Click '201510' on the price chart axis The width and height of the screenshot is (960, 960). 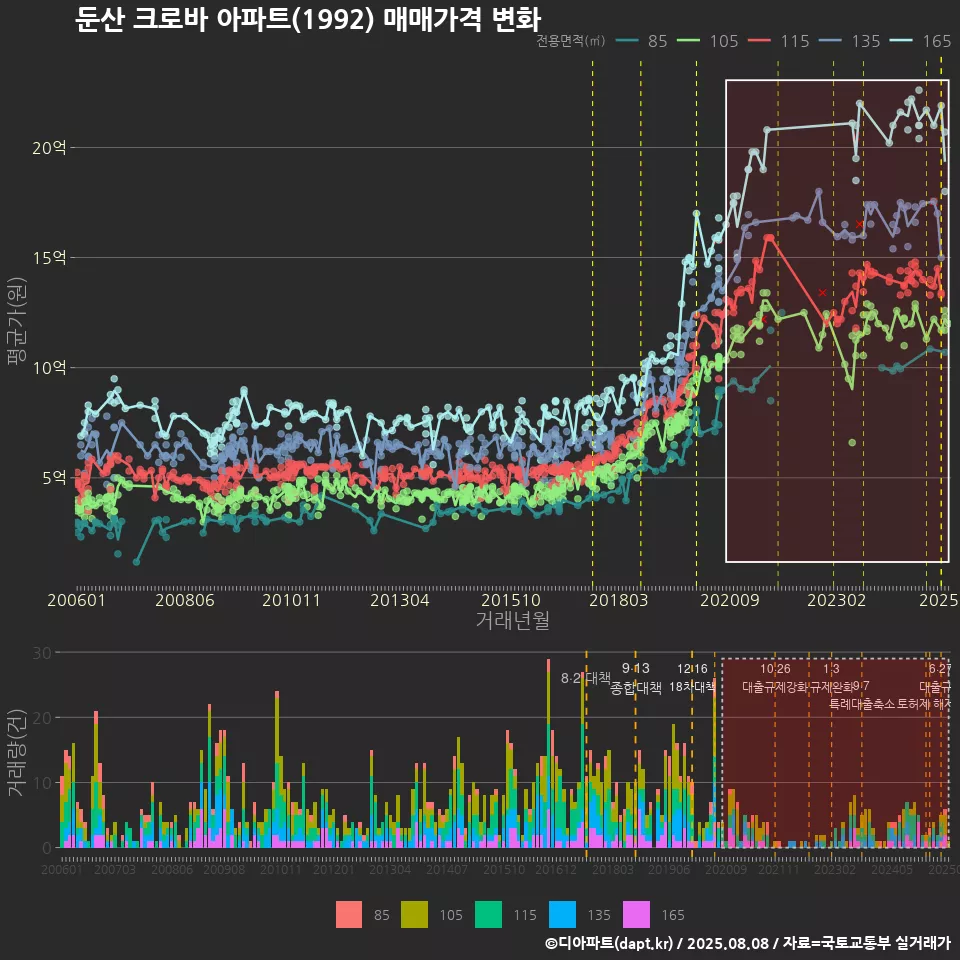point(511,600)
